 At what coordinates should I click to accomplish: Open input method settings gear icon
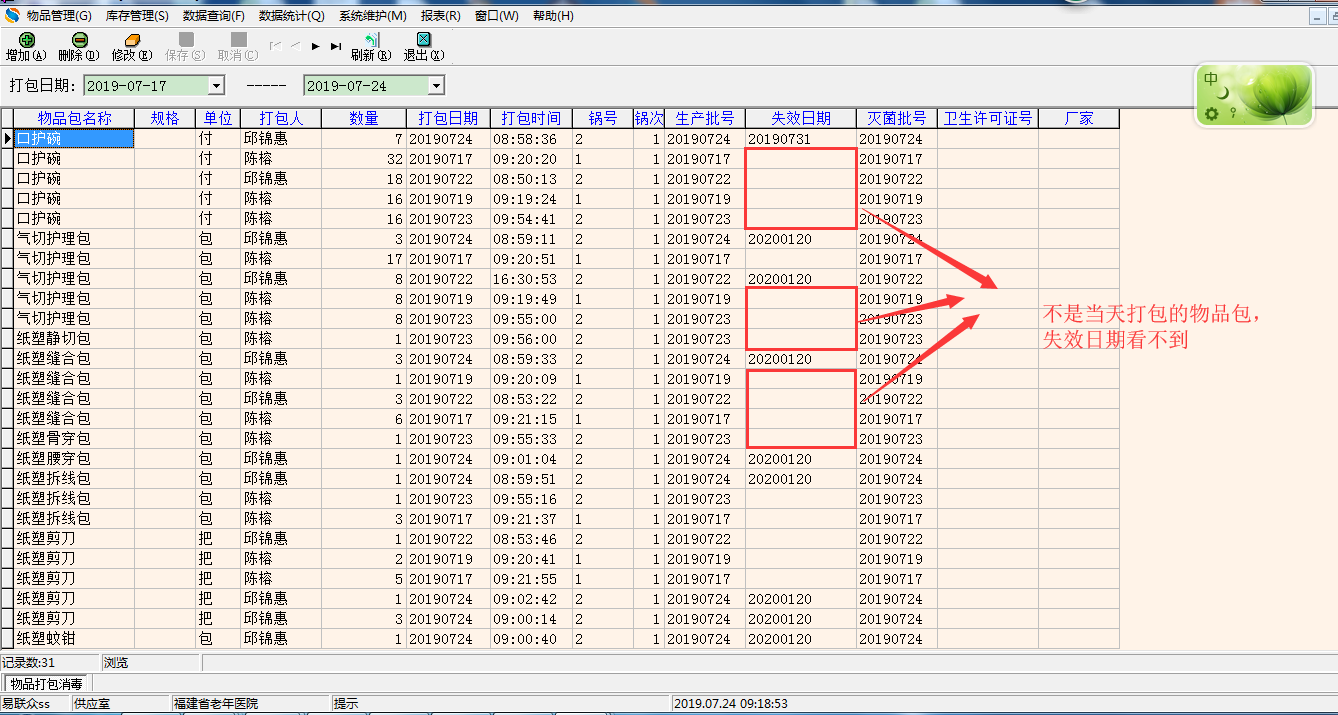tap(1212, 113)
